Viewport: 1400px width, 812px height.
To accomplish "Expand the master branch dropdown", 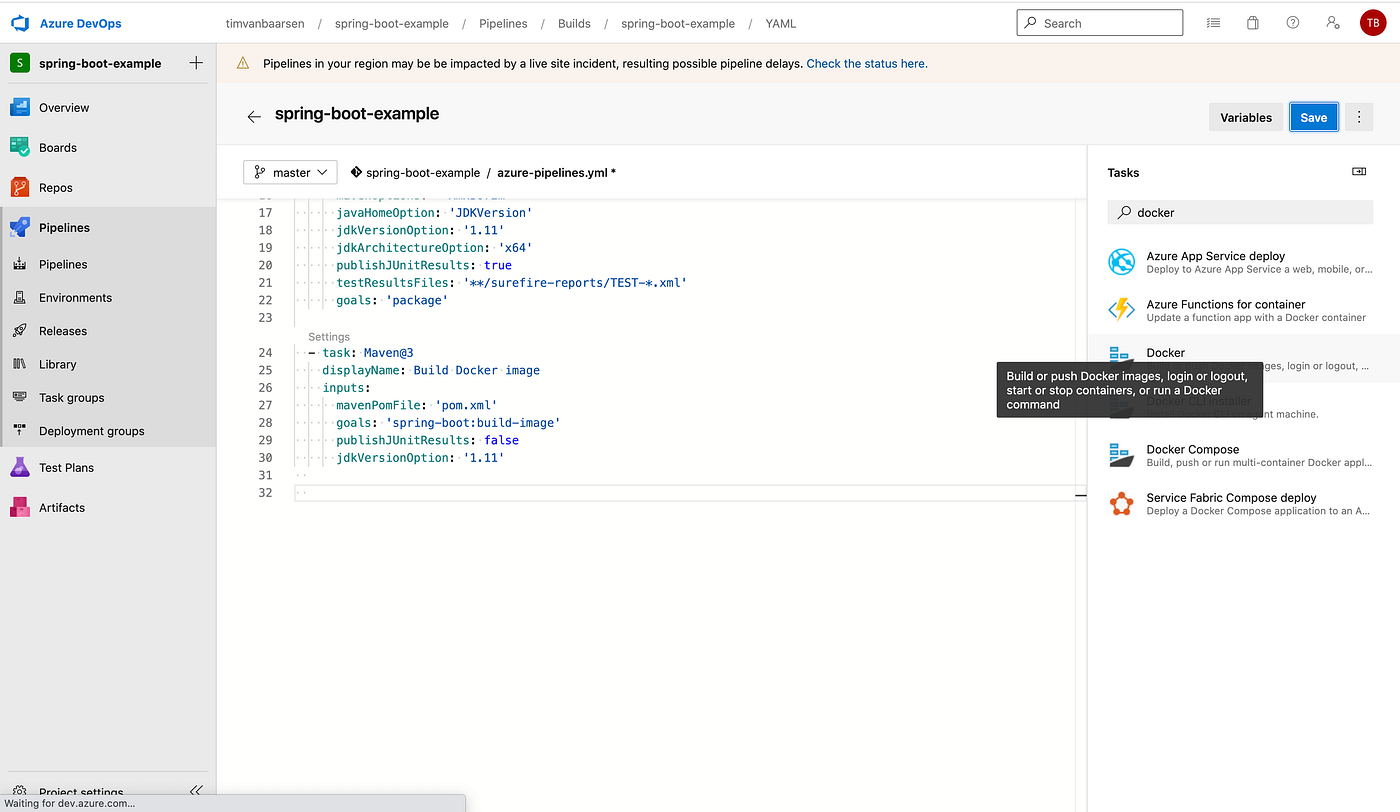I will 290,172.
